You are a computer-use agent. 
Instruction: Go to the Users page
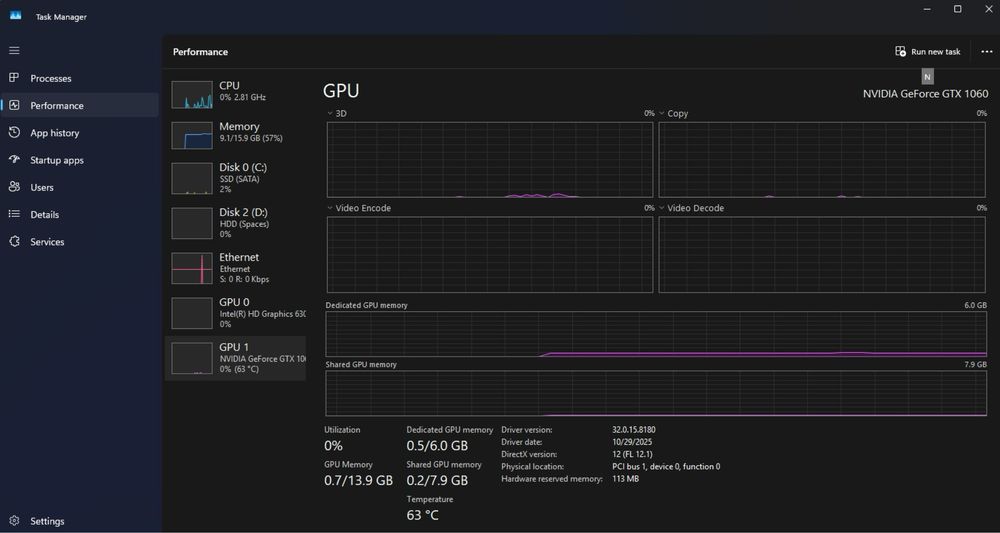pyautogui.click(x=80, y=187)
